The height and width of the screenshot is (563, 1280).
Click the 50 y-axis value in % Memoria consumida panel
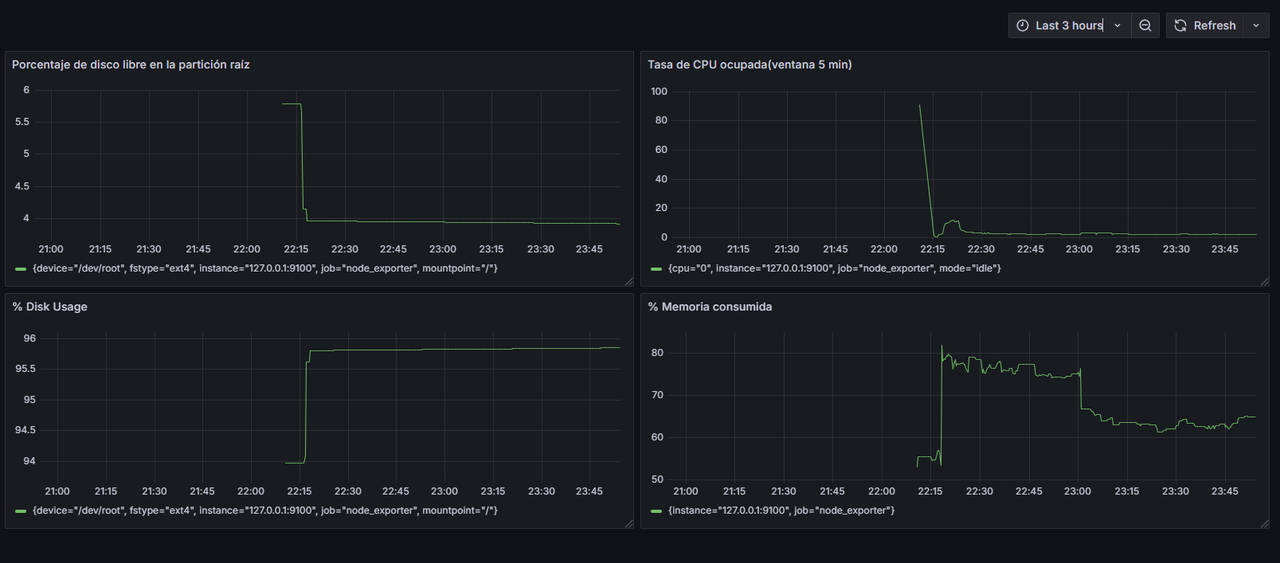pyautogui.click(x=657, y=480)
